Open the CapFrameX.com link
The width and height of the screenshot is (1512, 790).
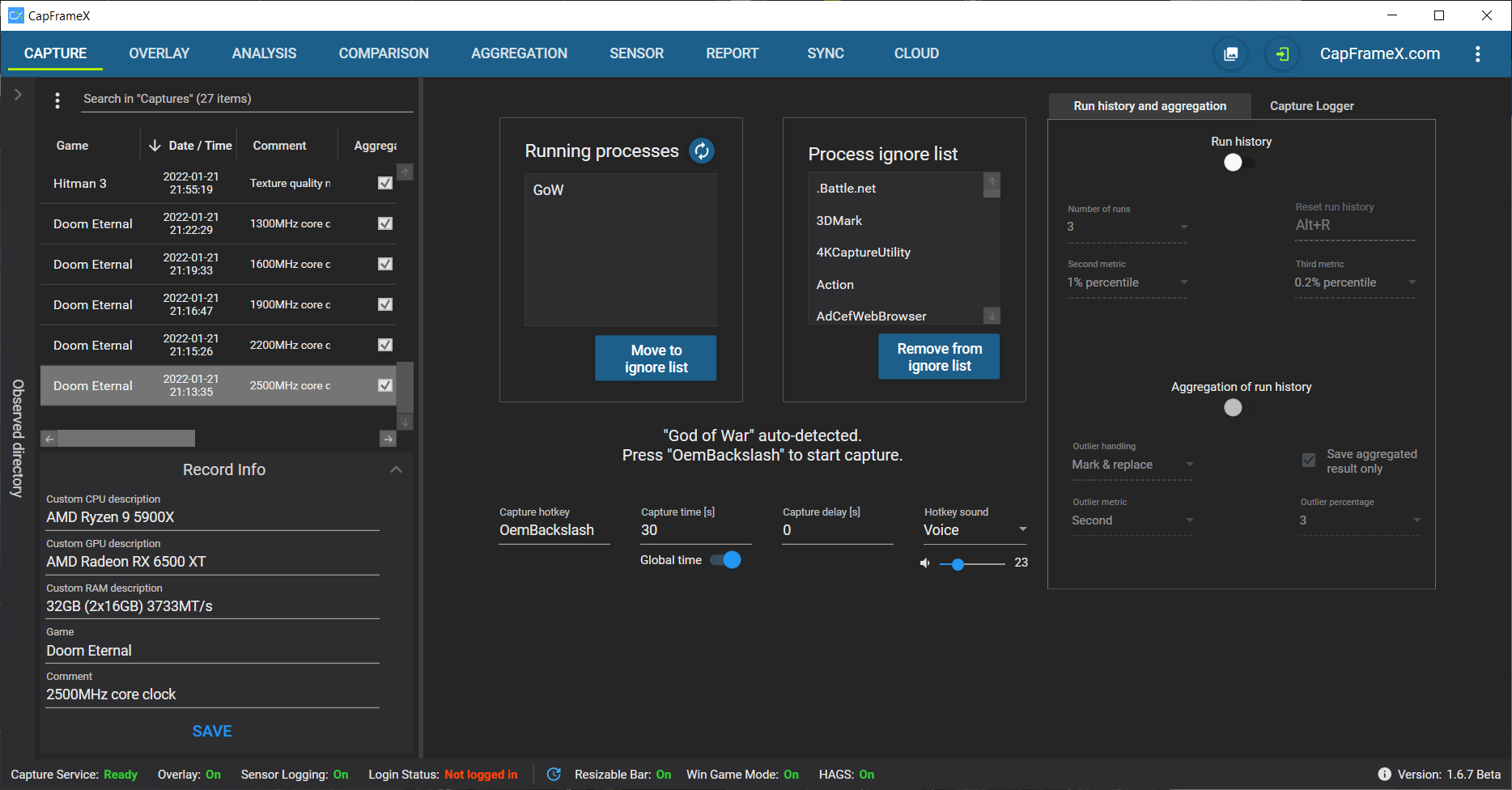pyautogui.click(x=1380, y=54)
